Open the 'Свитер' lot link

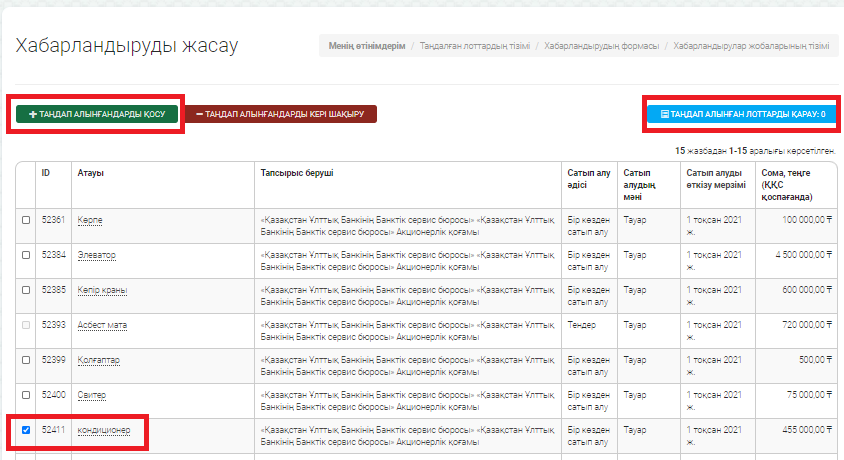pyautogui.click(x=91, y=395)
